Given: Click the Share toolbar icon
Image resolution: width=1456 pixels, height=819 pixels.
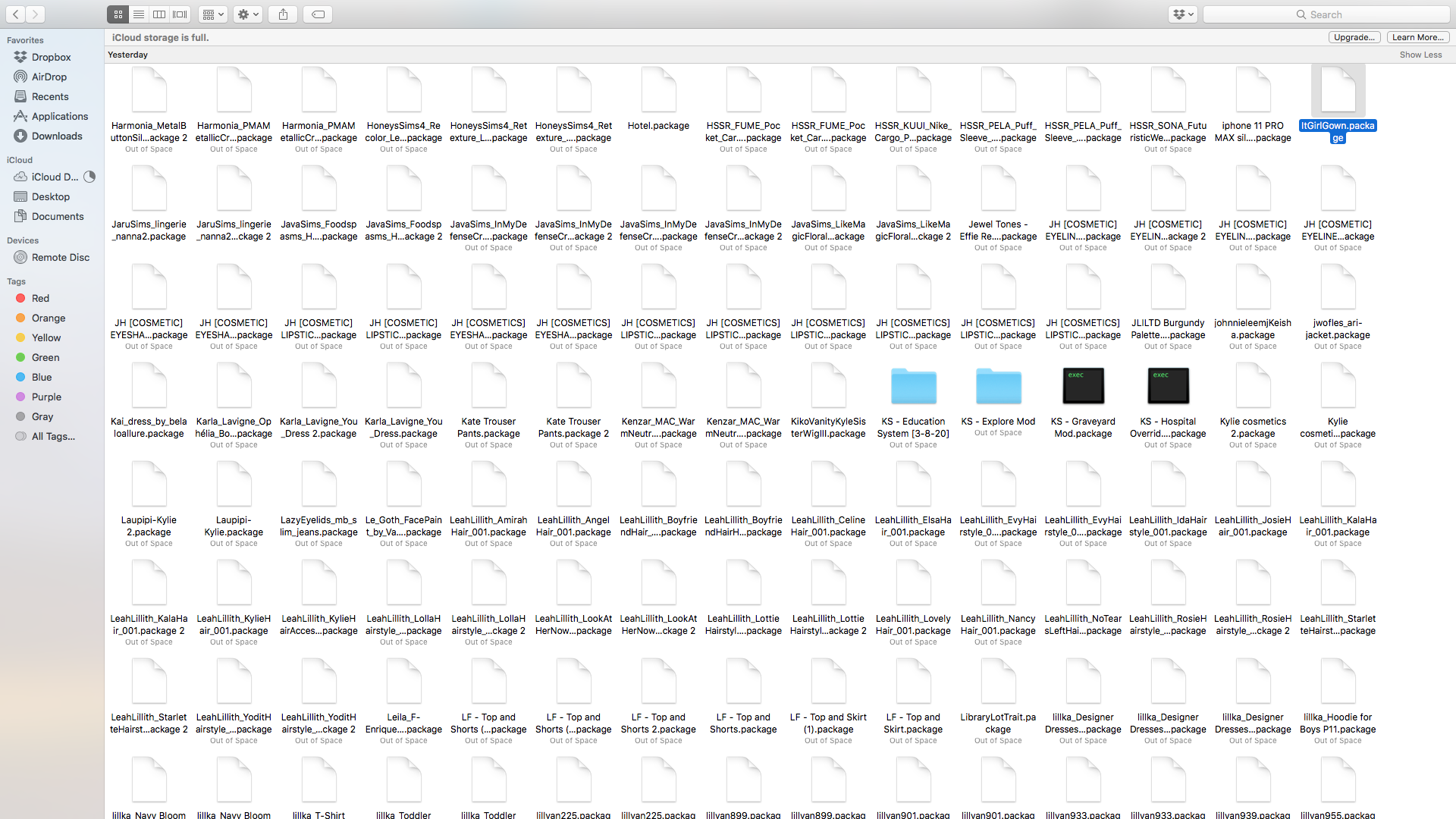Looking at the screenshot, I should [283, 14].
